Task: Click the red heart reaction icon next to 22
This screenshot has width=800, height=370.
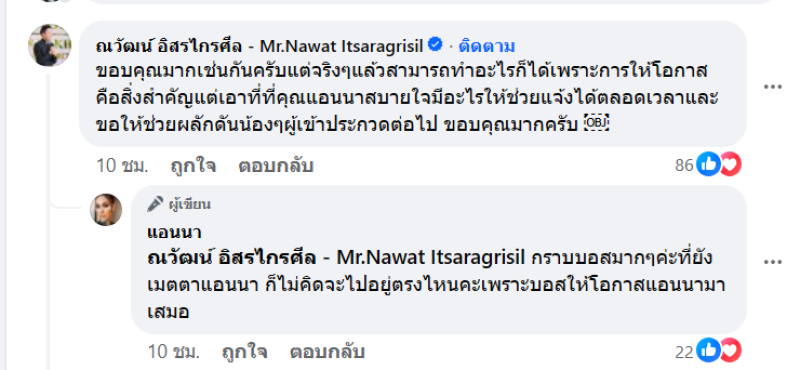Action: 730,351
